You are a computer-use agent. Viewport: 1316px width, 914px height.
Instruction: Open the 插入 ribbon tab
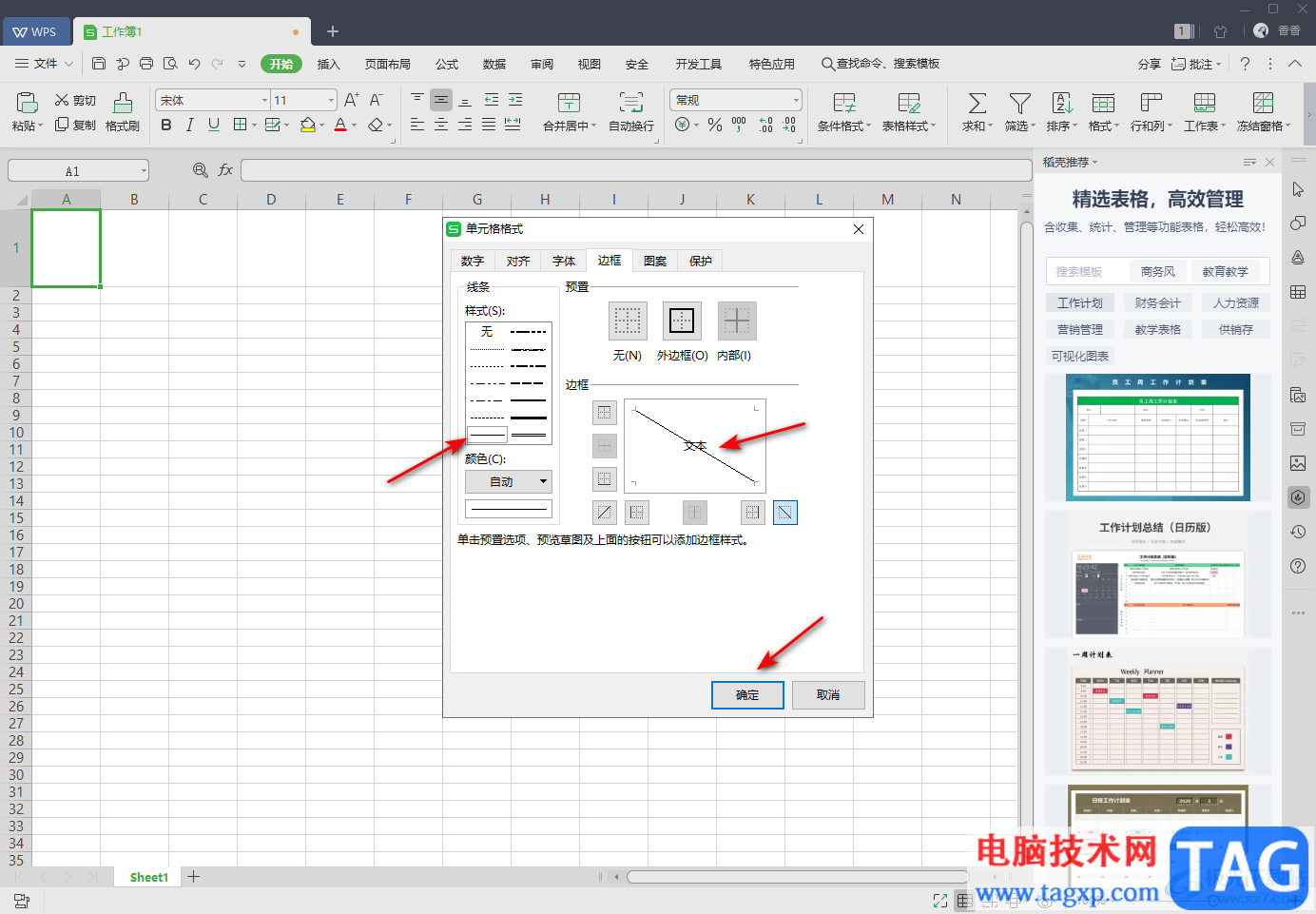pos(328,64)
